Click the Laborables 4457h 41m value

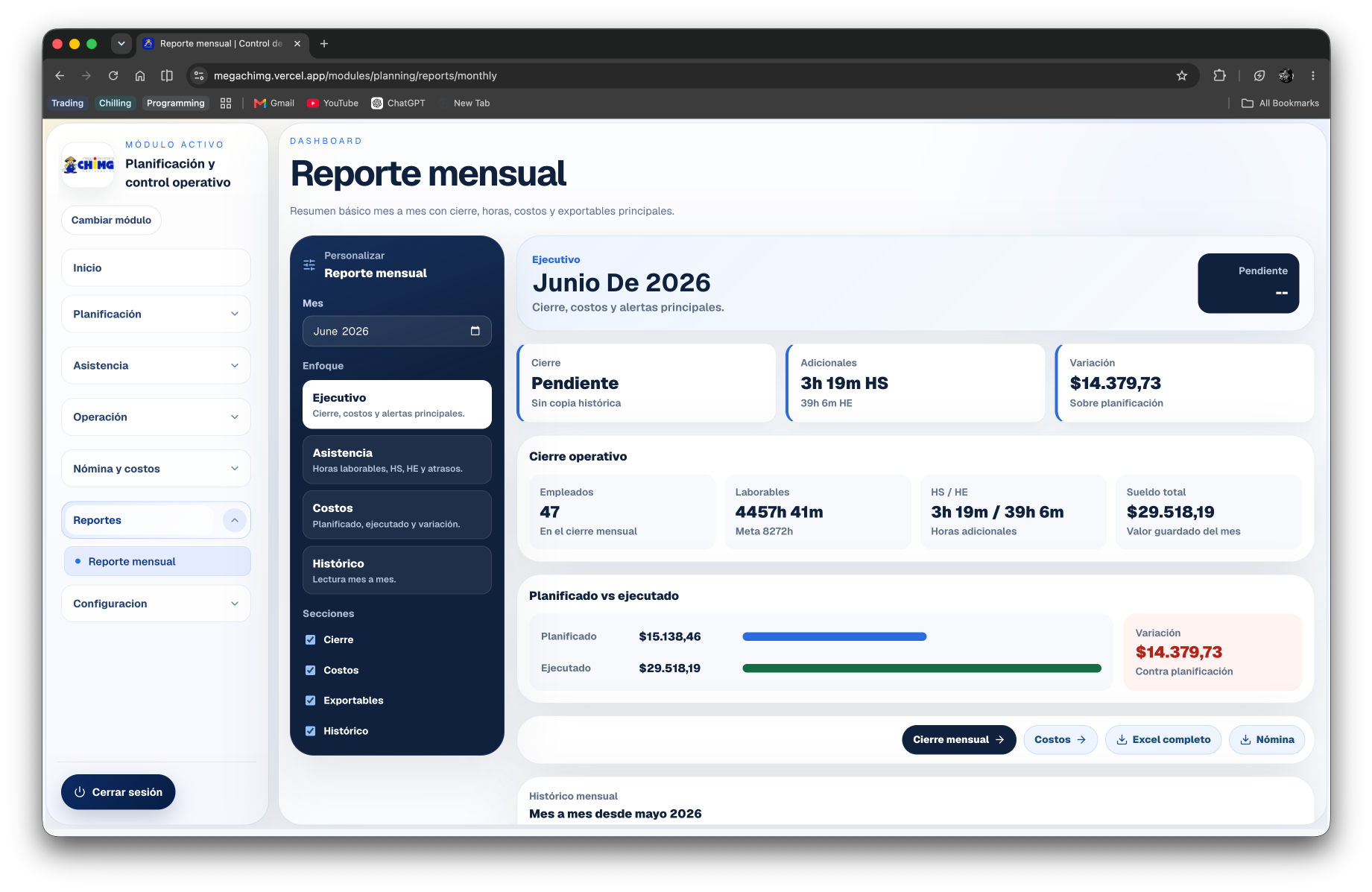[x=779, y=512]
